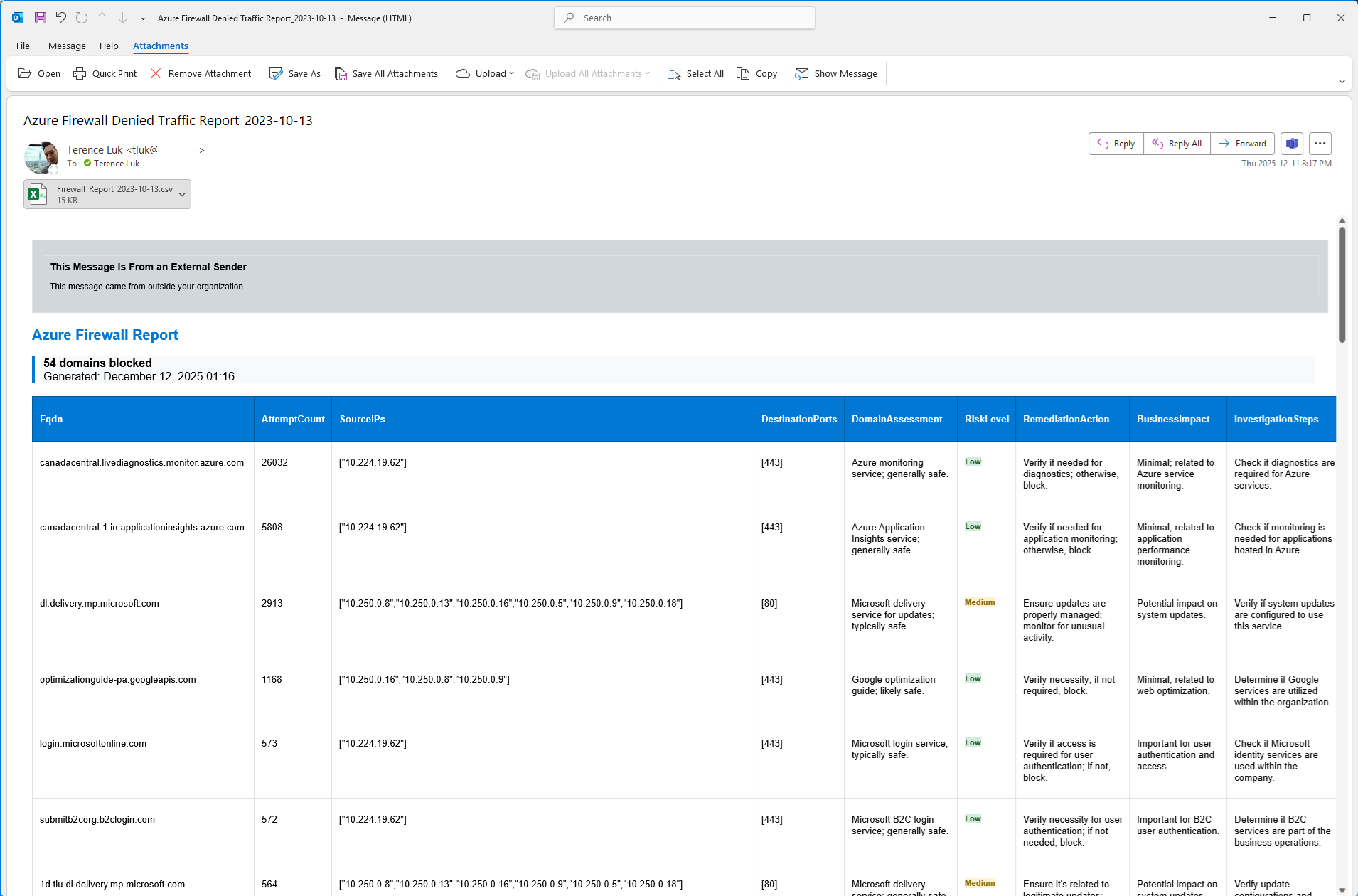
Task: Remove the selected attachment
Action: pos(201,73)
